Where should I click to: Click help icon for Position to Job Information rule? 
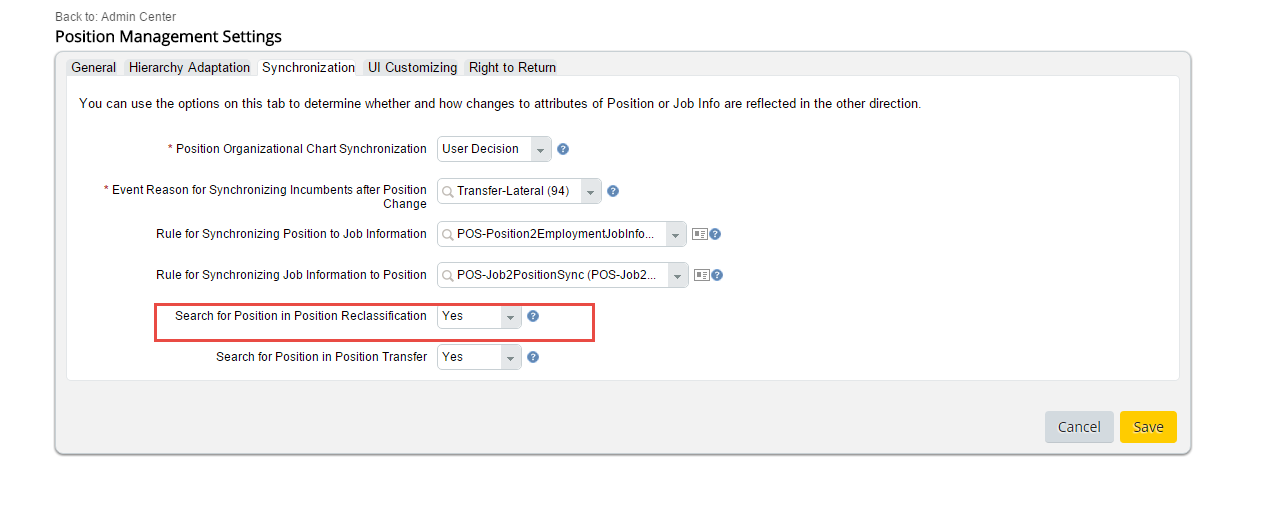tap(715, 234)
